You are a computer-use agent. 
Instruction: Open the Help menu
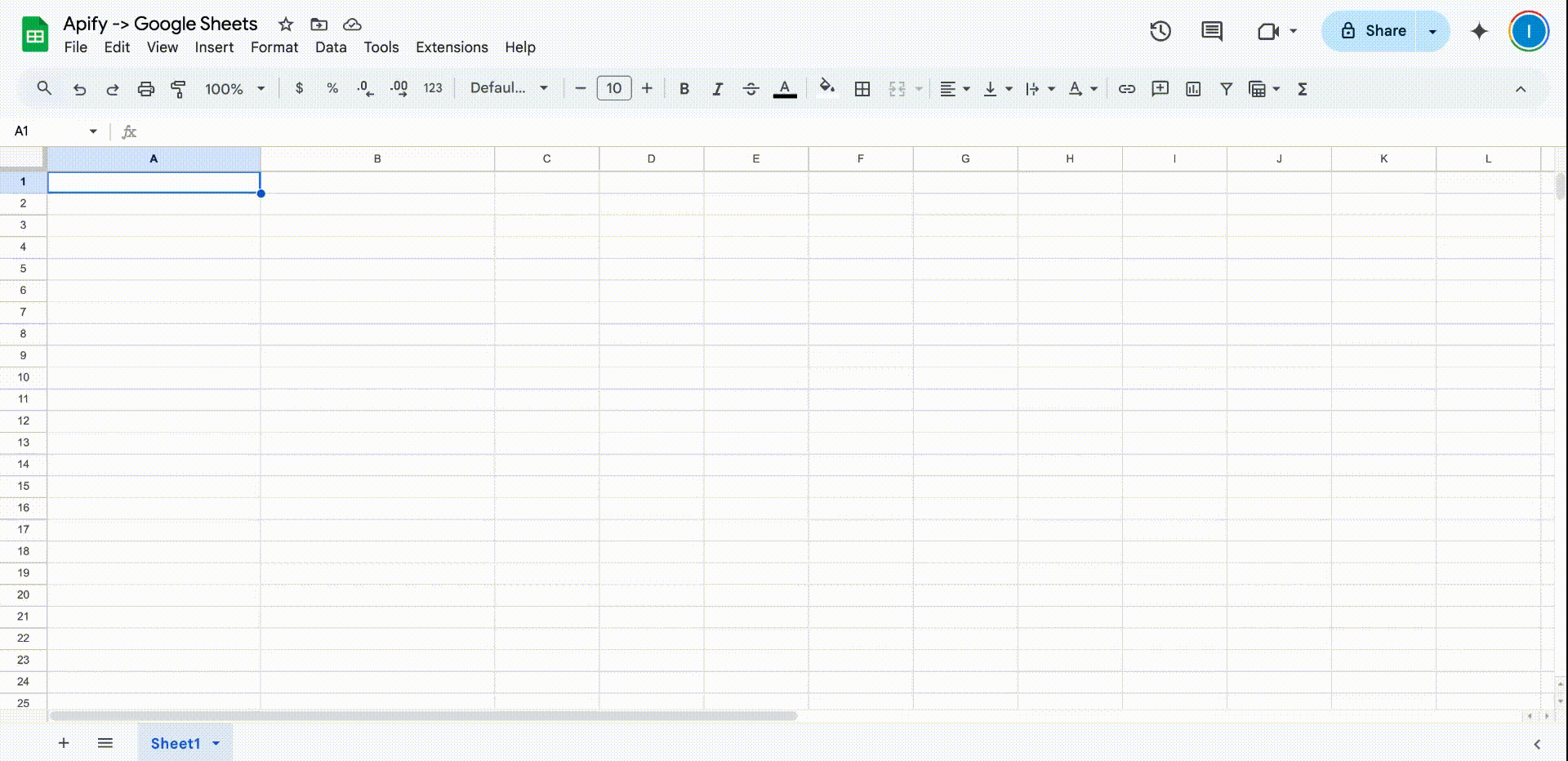pos(520,47)
